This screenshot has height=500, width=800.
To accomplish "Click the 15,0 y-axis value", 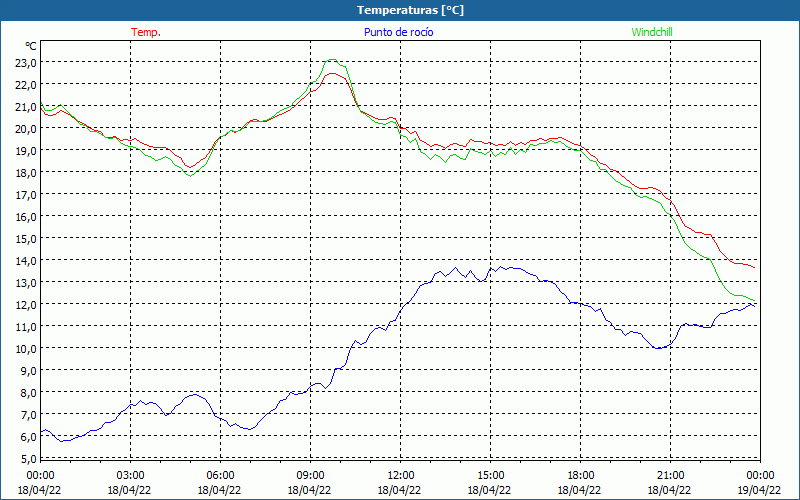I will (x=27, y=239).
